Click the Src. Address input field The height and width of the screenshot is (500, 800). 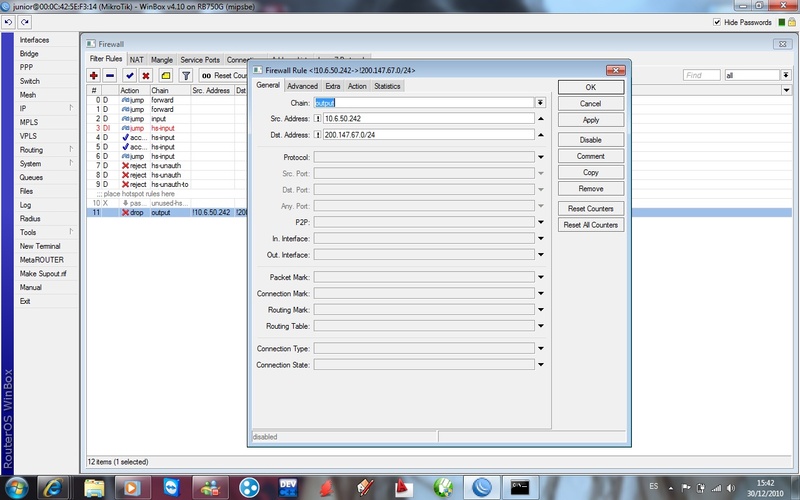click(x=429, y=118)
